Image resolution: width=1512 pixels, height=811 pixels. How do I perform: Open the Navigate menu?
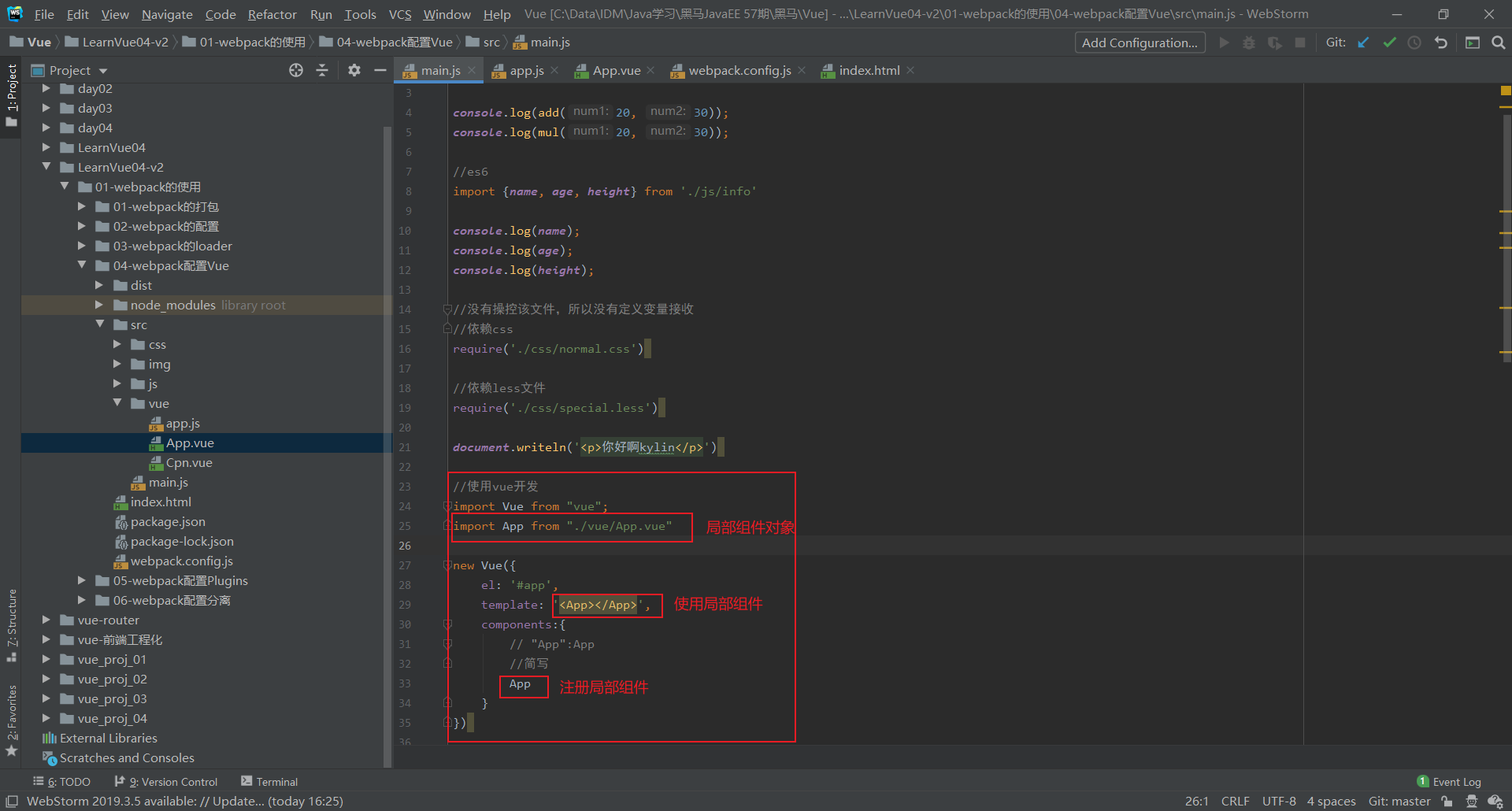(167, 14)
